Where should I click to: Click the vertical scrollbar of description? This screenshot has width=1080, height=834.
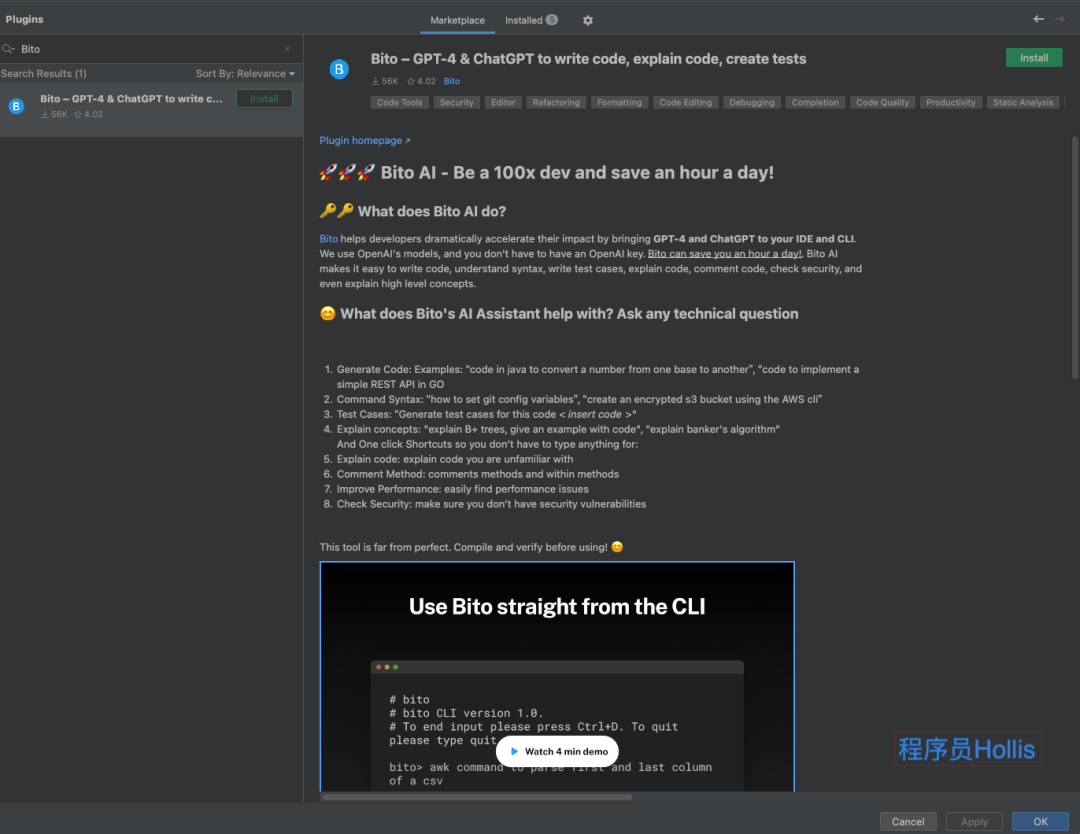pyautogui.click(x=1074, y=258)
